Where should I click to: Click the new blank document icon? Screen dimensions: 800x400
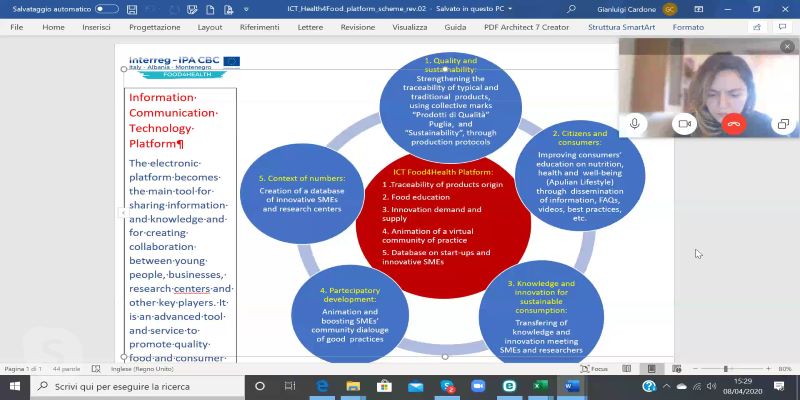[210, 9]
